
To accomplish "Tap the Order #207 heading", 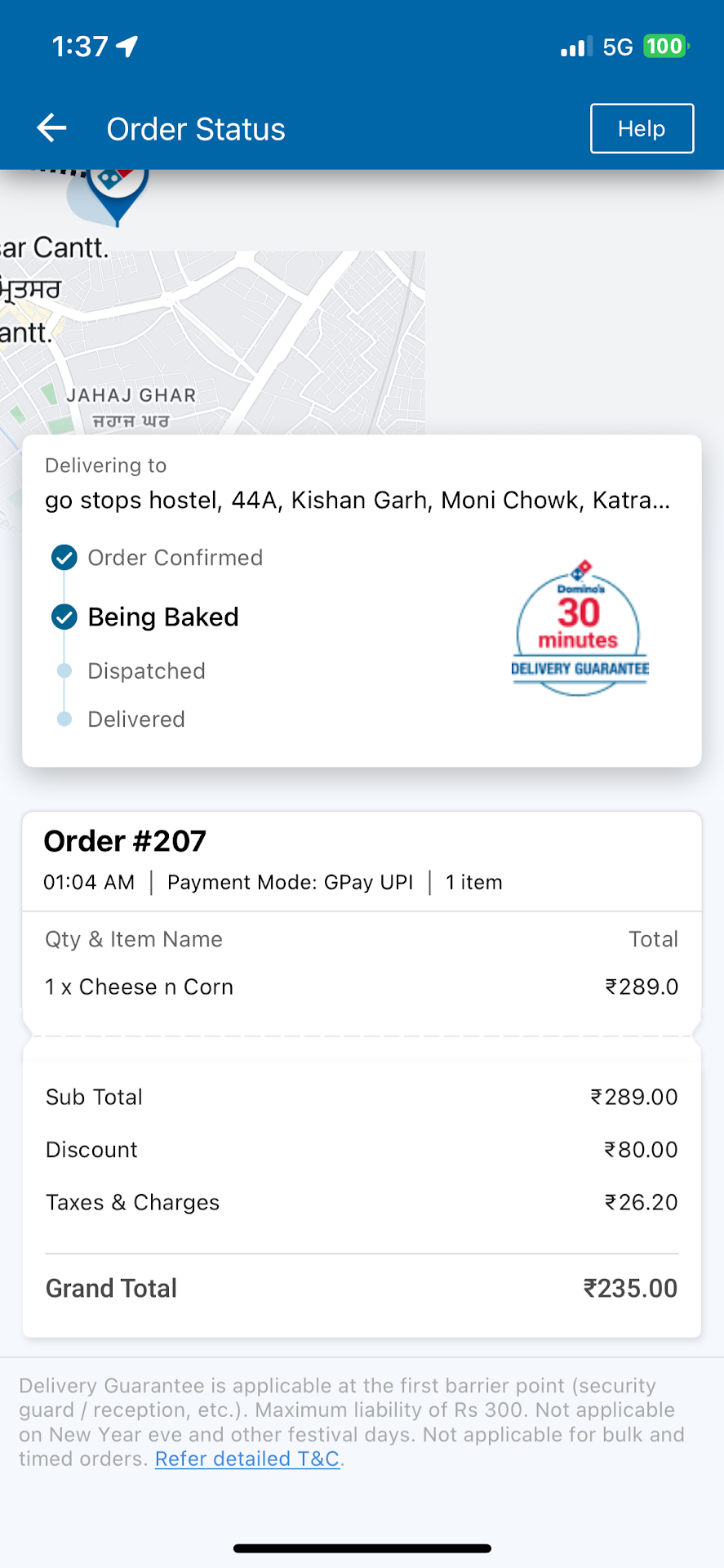I will [x=125, y=841].
